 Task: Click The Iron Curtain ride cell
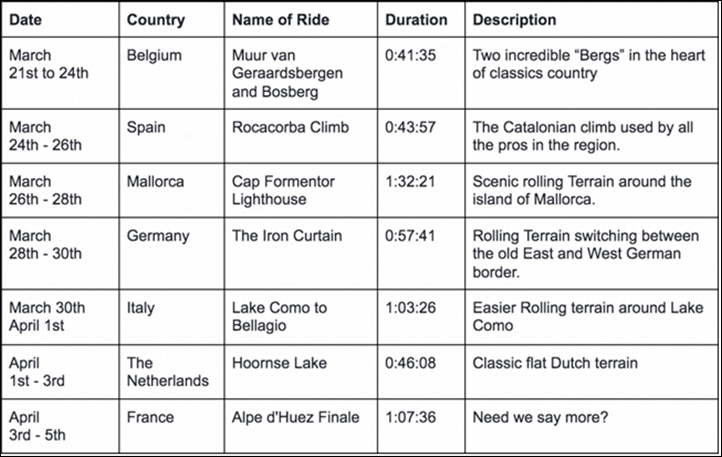301,253
